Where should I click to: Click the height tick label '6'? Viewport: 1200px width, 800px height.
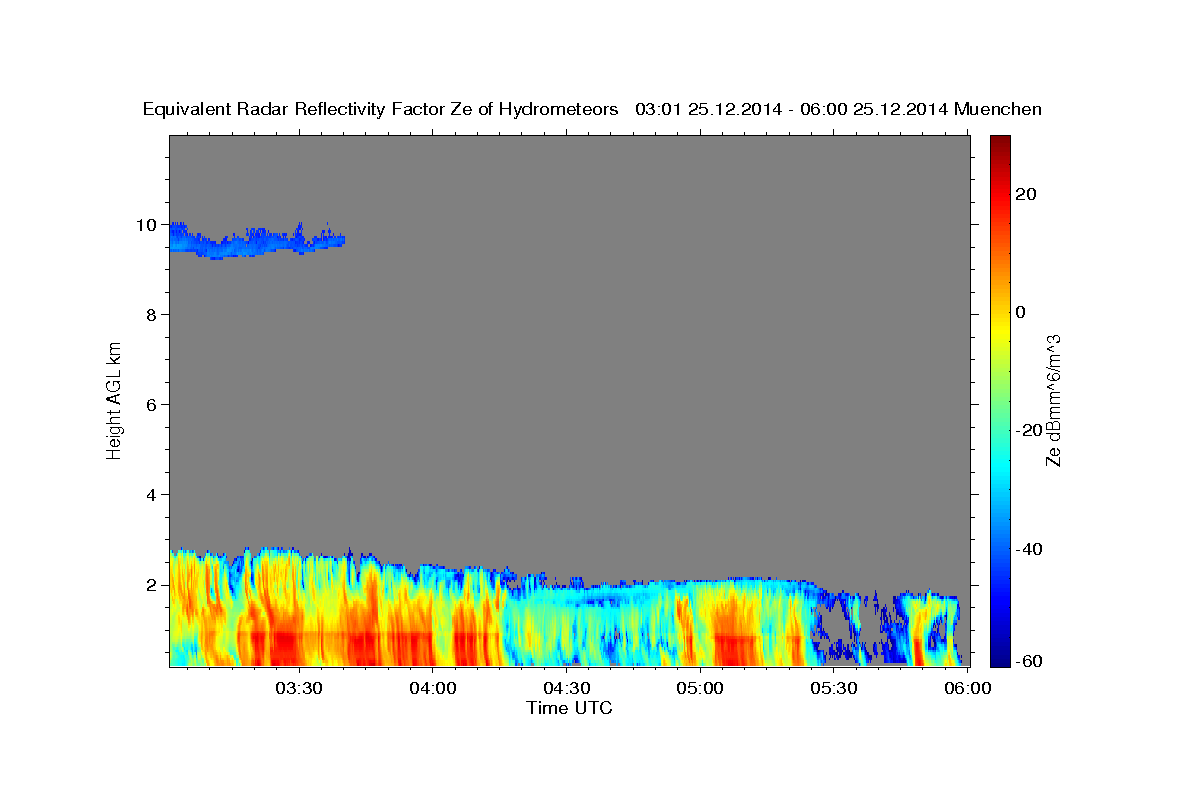(x=152, y=405)
